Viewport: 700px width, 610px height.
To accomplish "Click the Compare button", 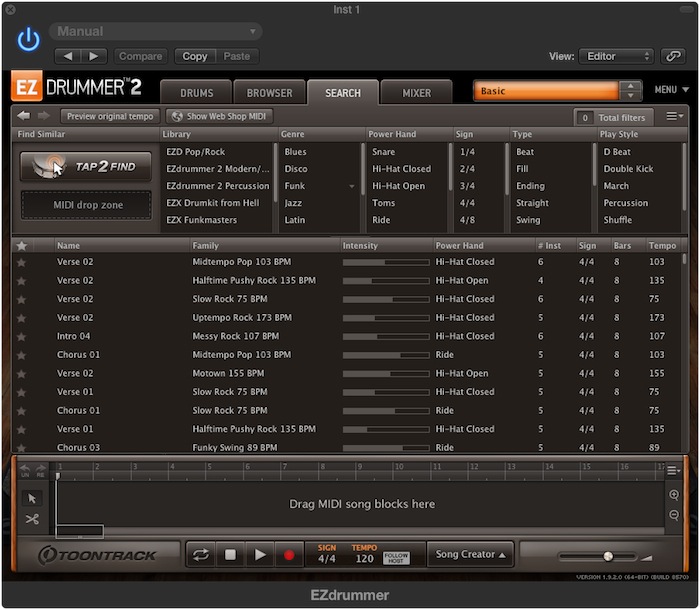I will tap(141, 56).
